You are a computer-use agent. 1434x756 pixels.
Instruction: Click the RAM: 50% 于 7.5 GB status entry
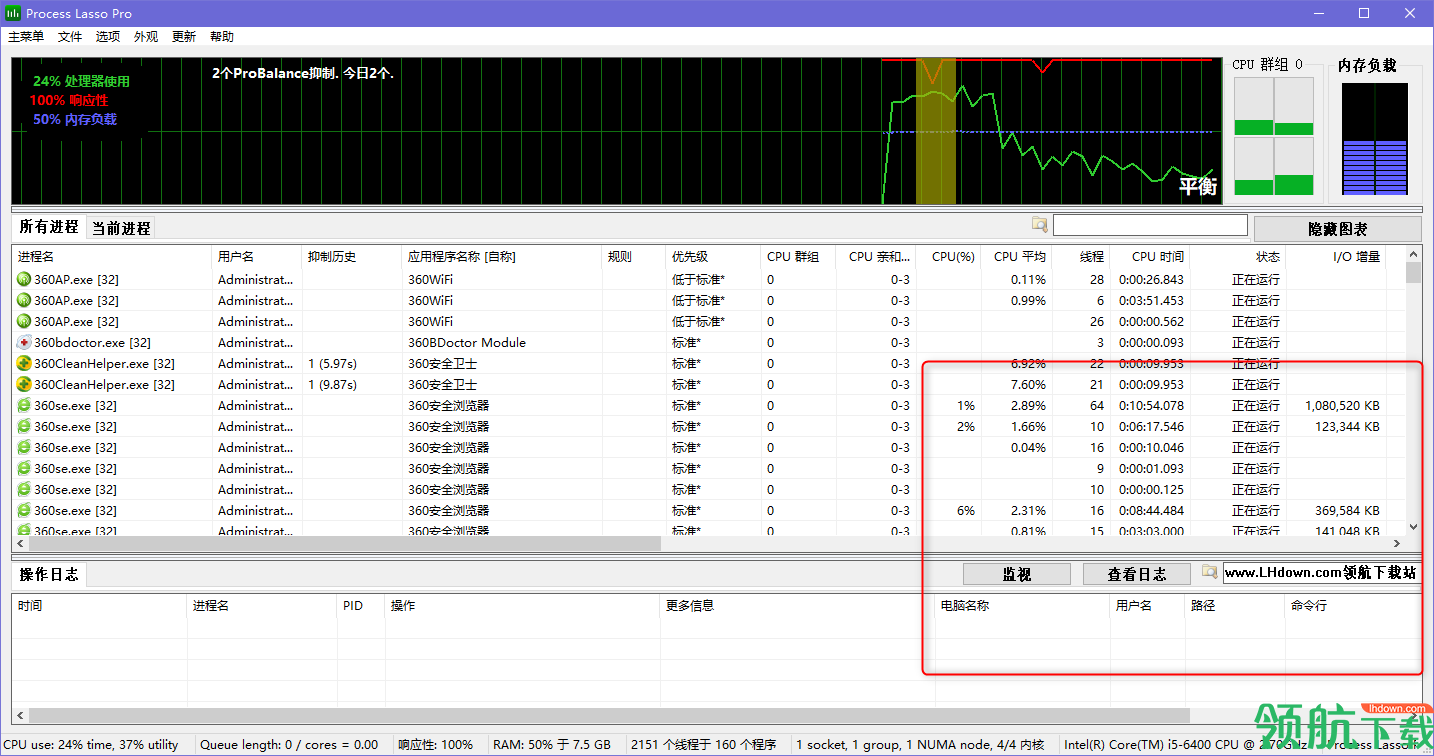pyautogui.click(x=554, y=745)
